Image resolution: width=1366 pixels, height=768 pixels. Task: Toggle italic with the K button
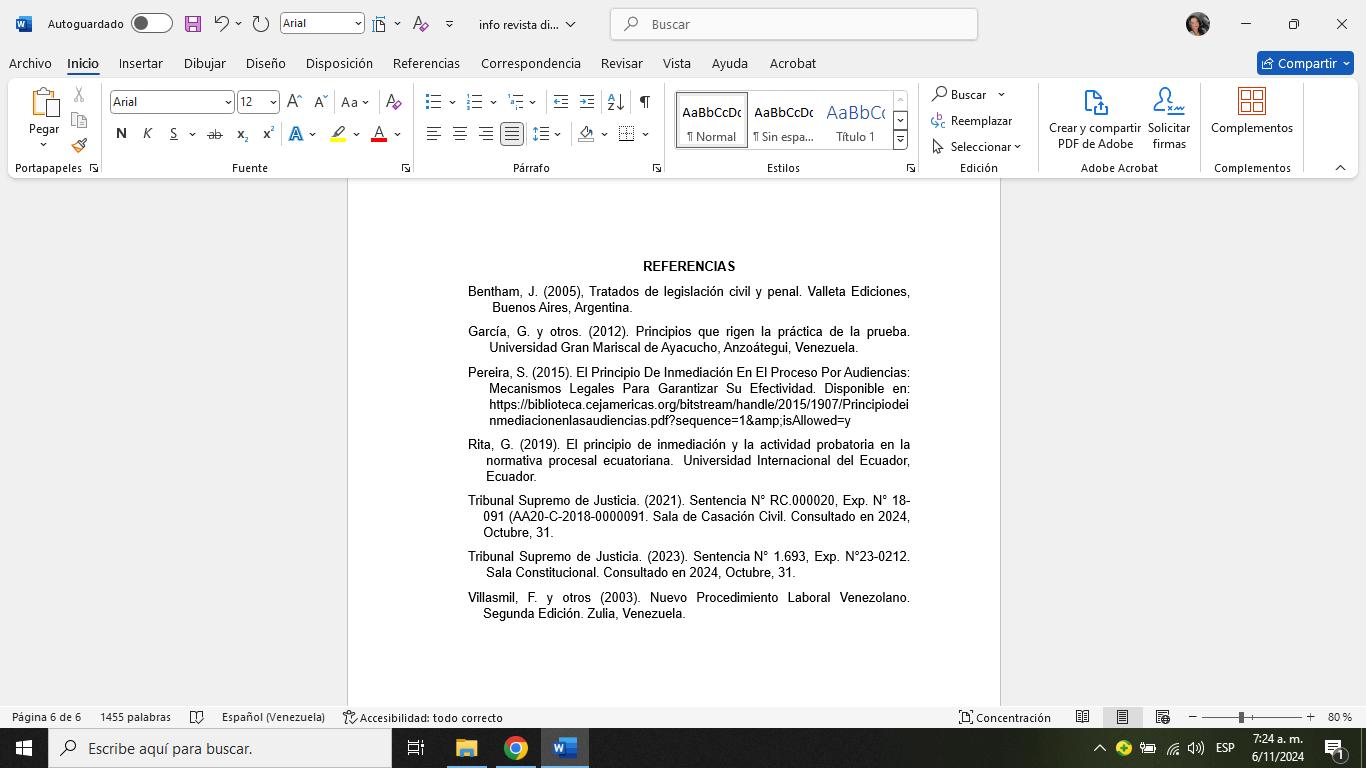pyautogui.click(x=147, y=134)
